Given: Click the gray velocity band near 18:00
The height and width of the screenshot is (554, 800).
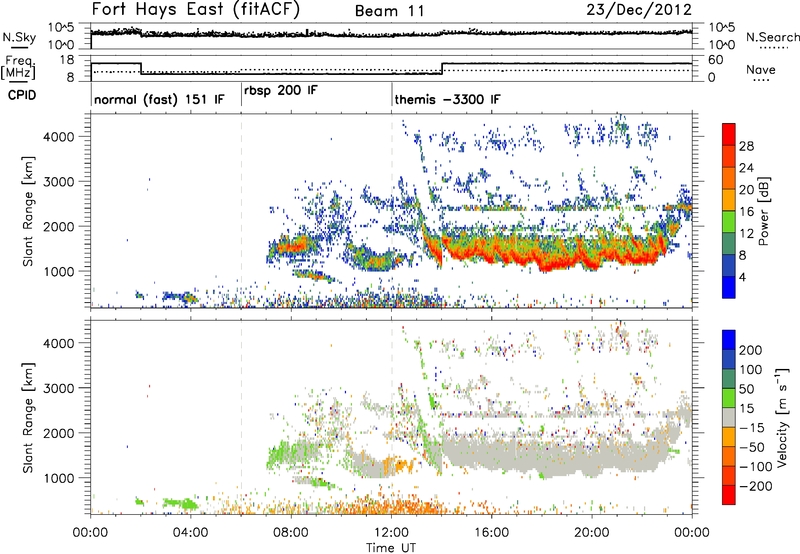Looking at the screenshot, I should 541,457.
